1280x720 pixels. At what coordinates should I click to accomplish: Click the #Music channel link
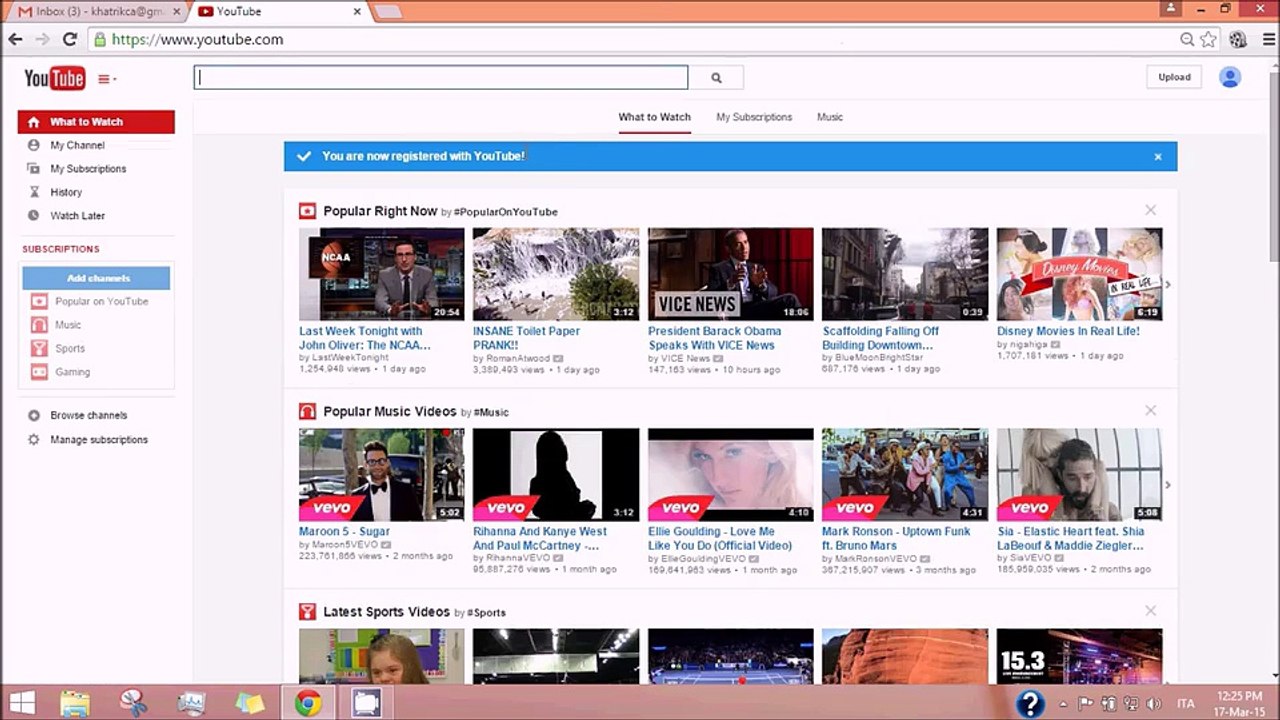[490, 412]
